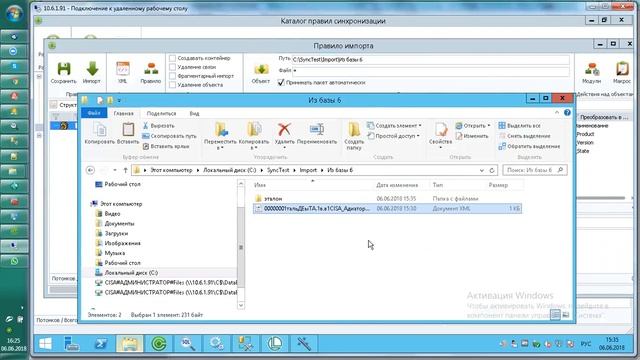Viewport: 640px width, 360px height.
Task: Open the address bar history dropdown arrow
Action: (x=482, y=170)
